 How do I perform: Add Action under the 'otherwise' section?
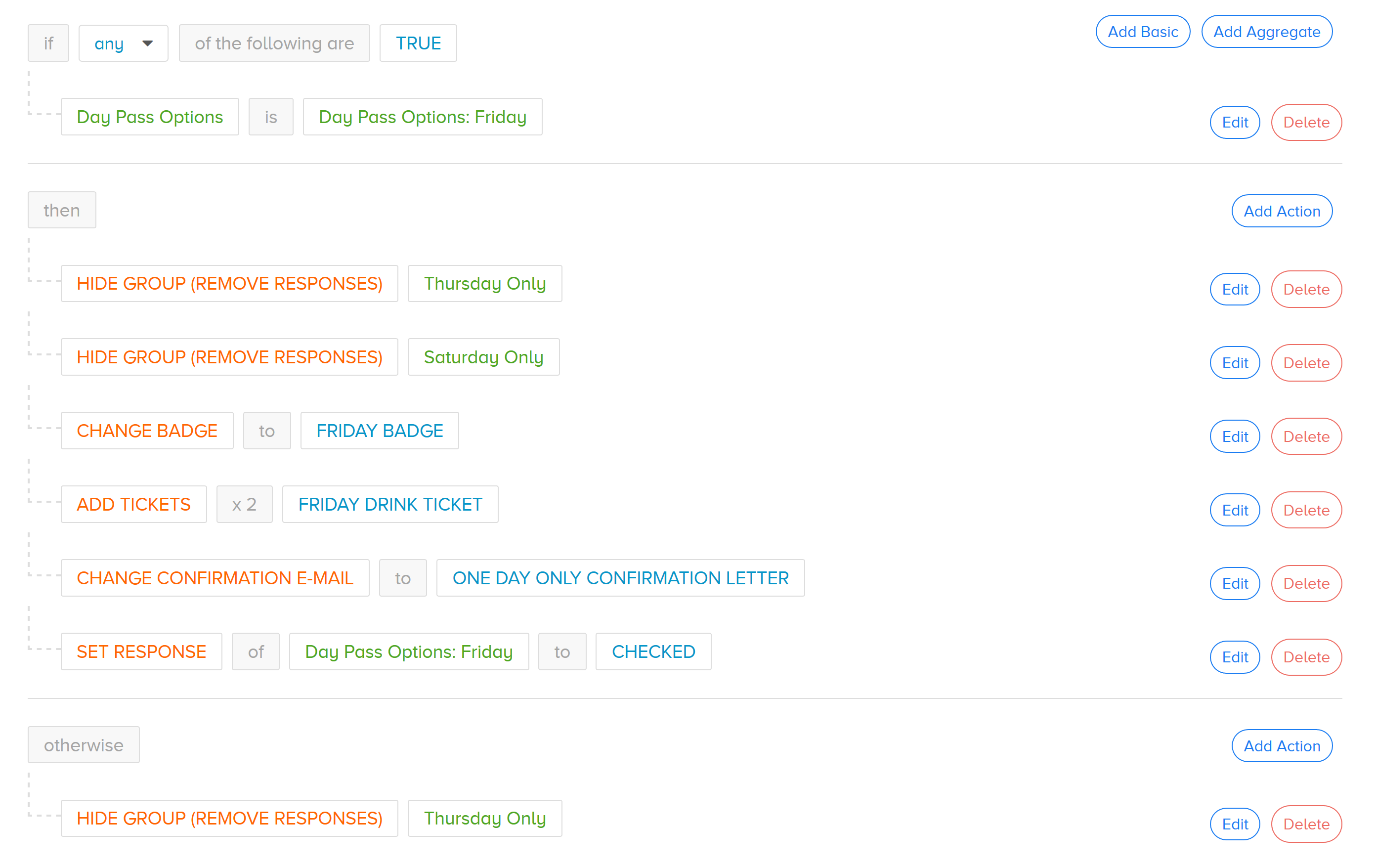(1281, 746)
